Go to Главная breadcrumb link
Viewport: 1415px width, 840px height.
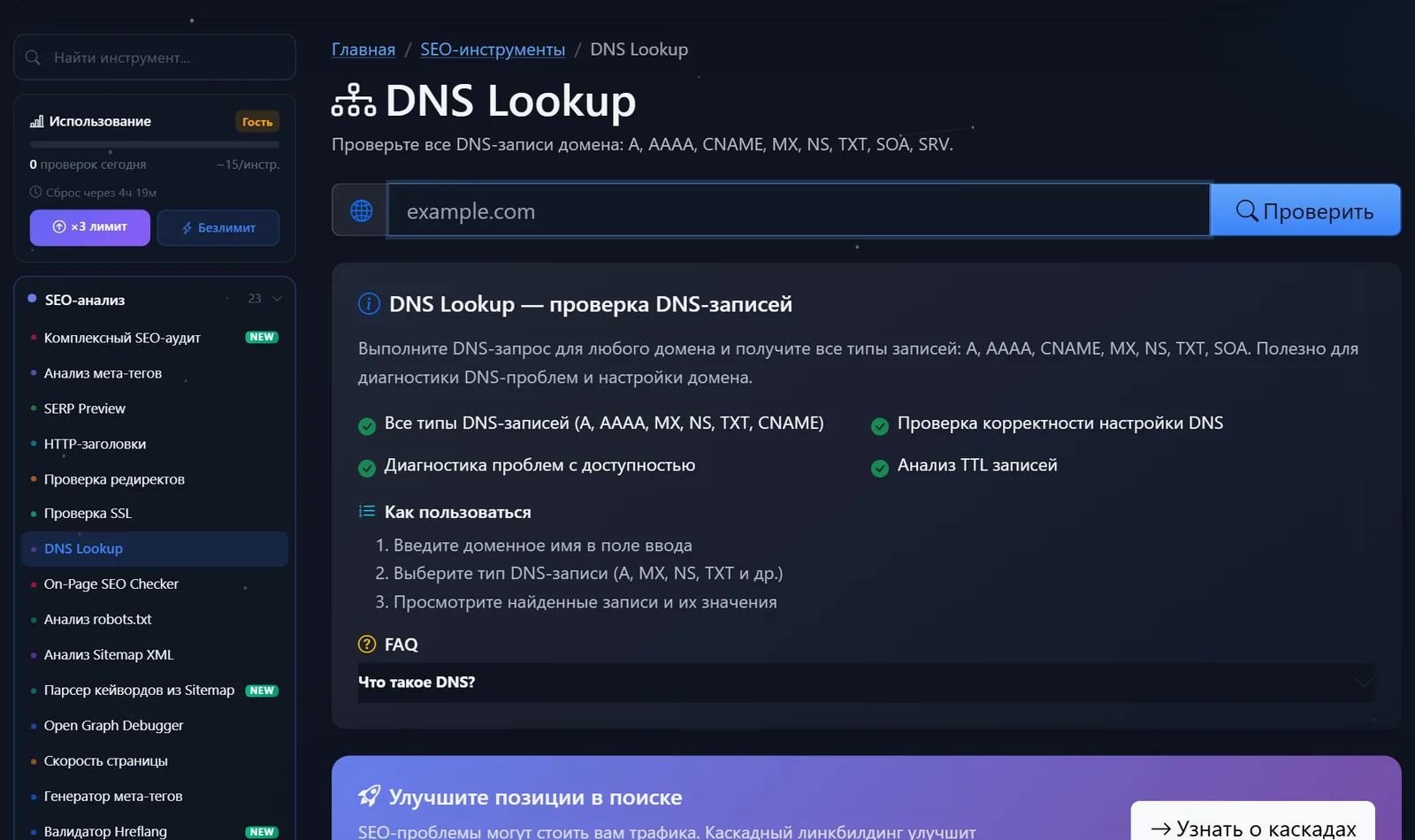(x=363, y=50)
